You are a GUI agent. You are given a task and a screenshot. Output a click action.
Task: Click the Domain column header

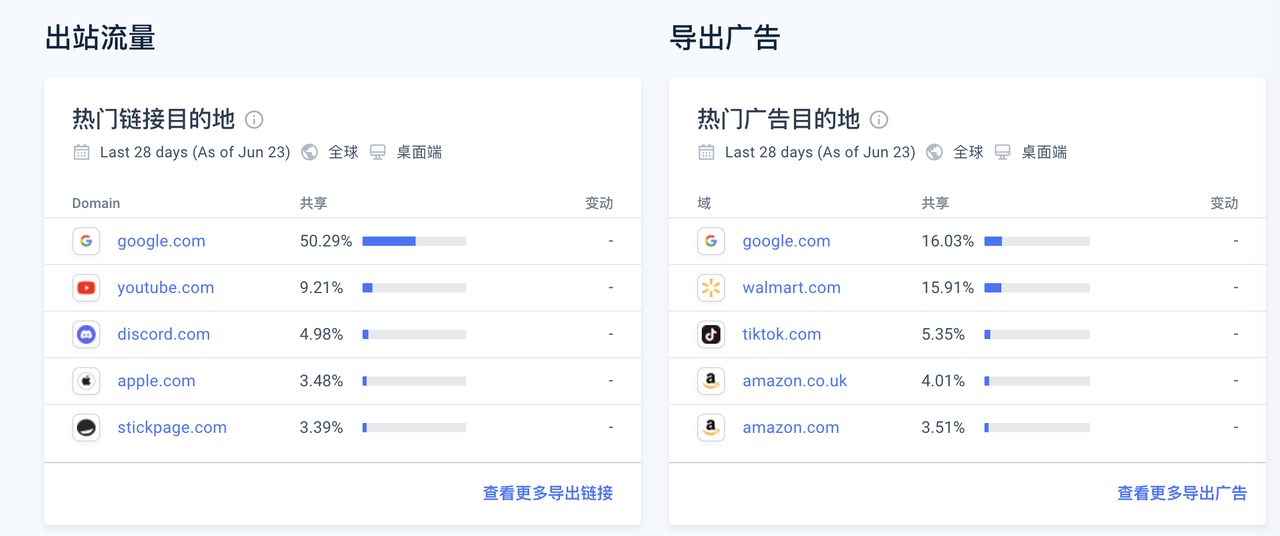(96, 203)
